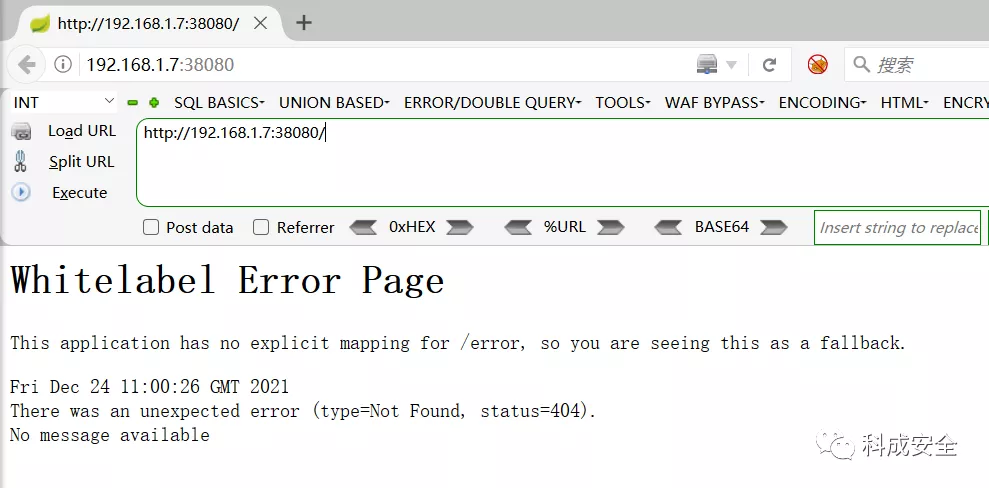This screenshot has height=488, width=989.
Task: Open the SQL BASICS menu
Action: (219, 103)
